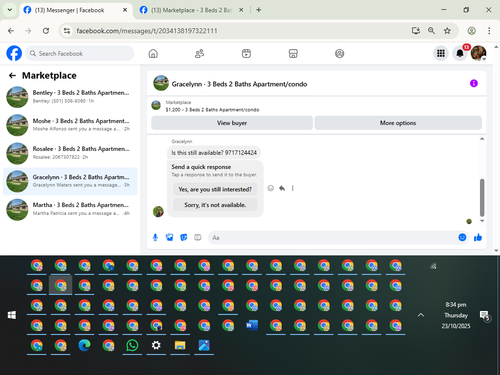The width and height of the screenshot is (500, 375).
Task: Send 'Yes, are you still interested?' quick reply
Action: tap(215, 189)
